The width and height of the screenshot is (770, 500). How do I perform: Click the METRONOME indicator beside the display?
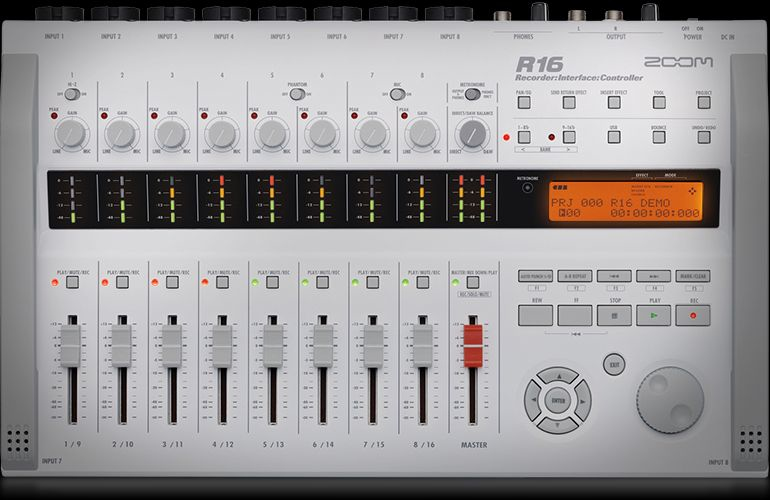click(526, 192)
